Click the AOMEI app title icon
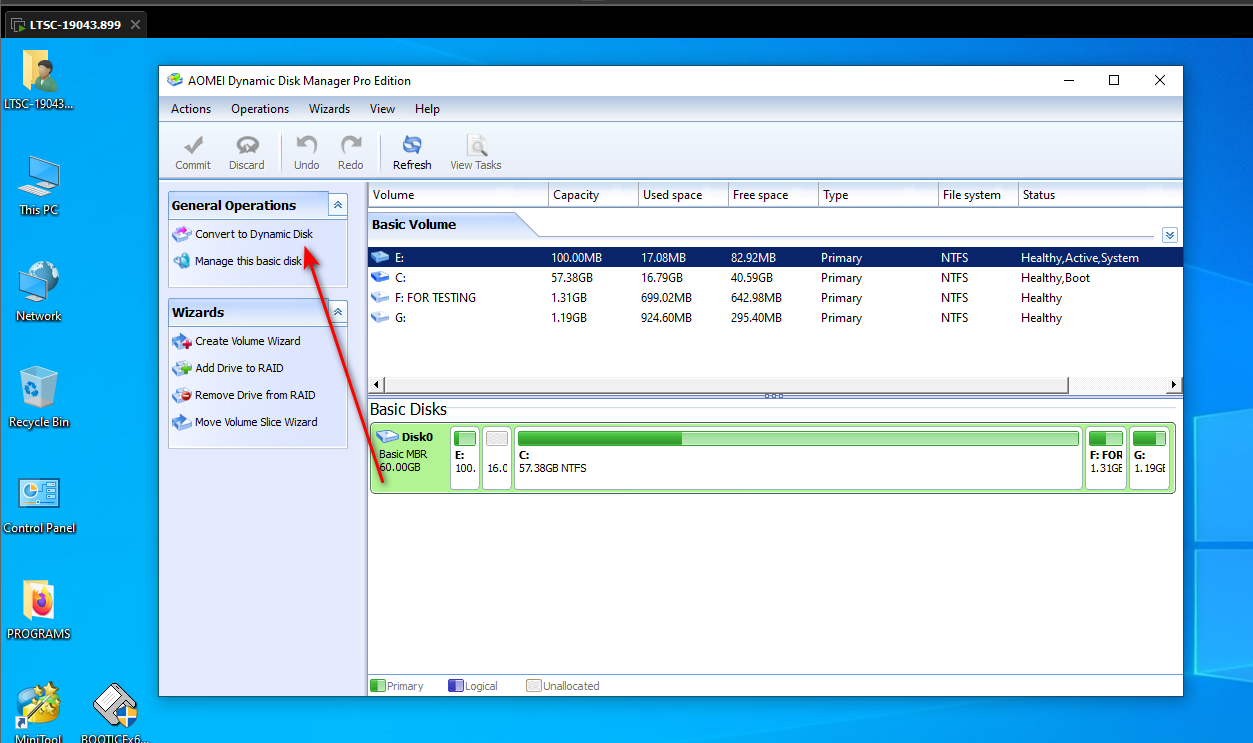This screenshot has height=743, width=1253. (174, 81)
